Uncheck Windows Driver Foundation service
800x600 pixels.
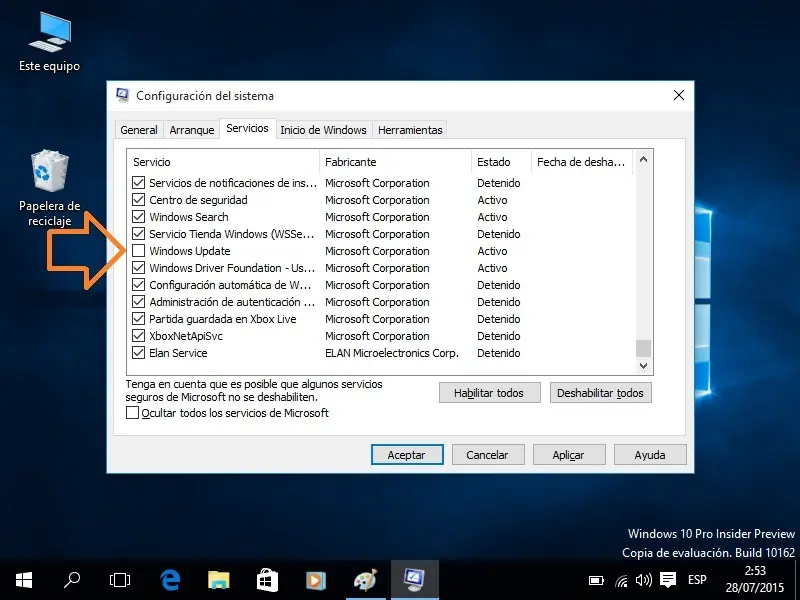coord(138,268)
